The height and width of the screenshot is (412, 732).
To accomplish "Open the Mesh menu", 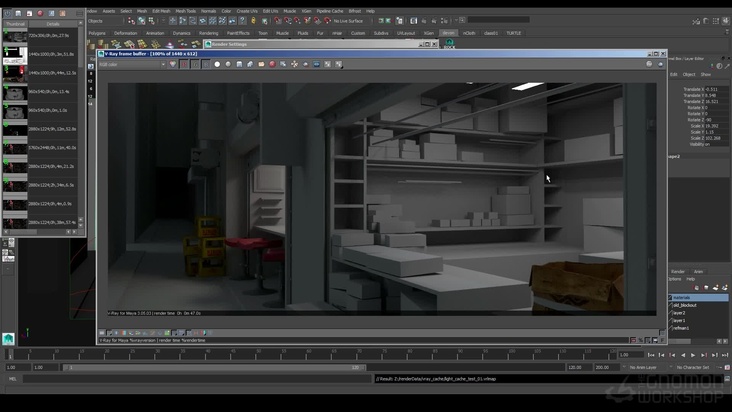I will [x=142, y=11].
